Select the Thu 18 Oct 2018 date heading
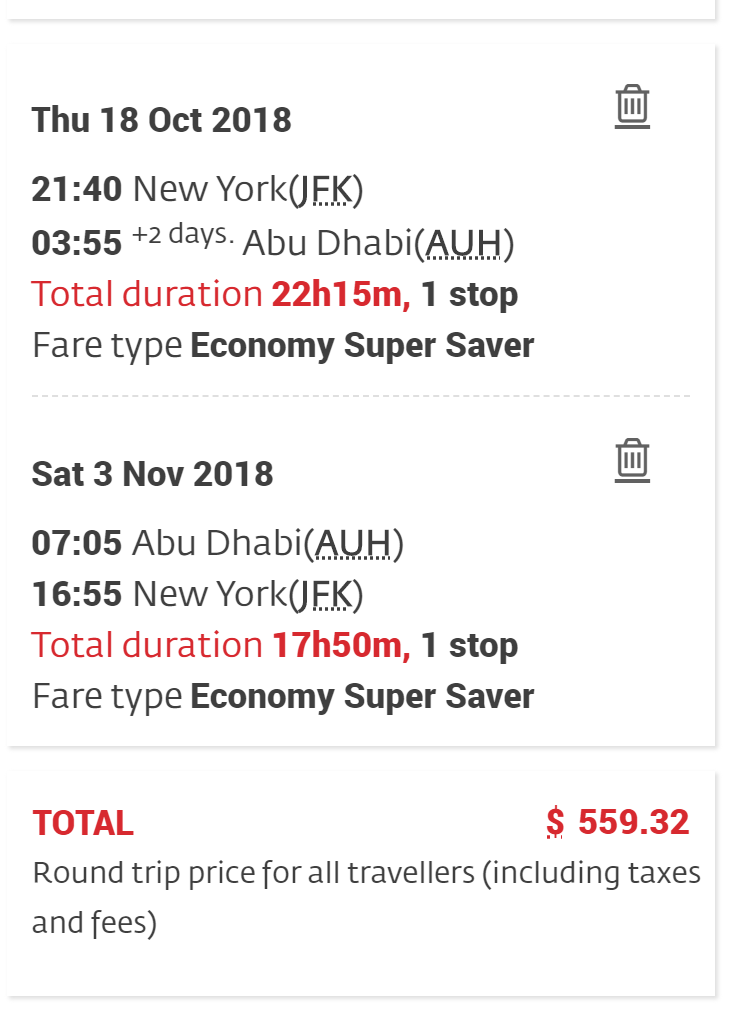This screenshot has width=730, height=1009. click(162, 120)
